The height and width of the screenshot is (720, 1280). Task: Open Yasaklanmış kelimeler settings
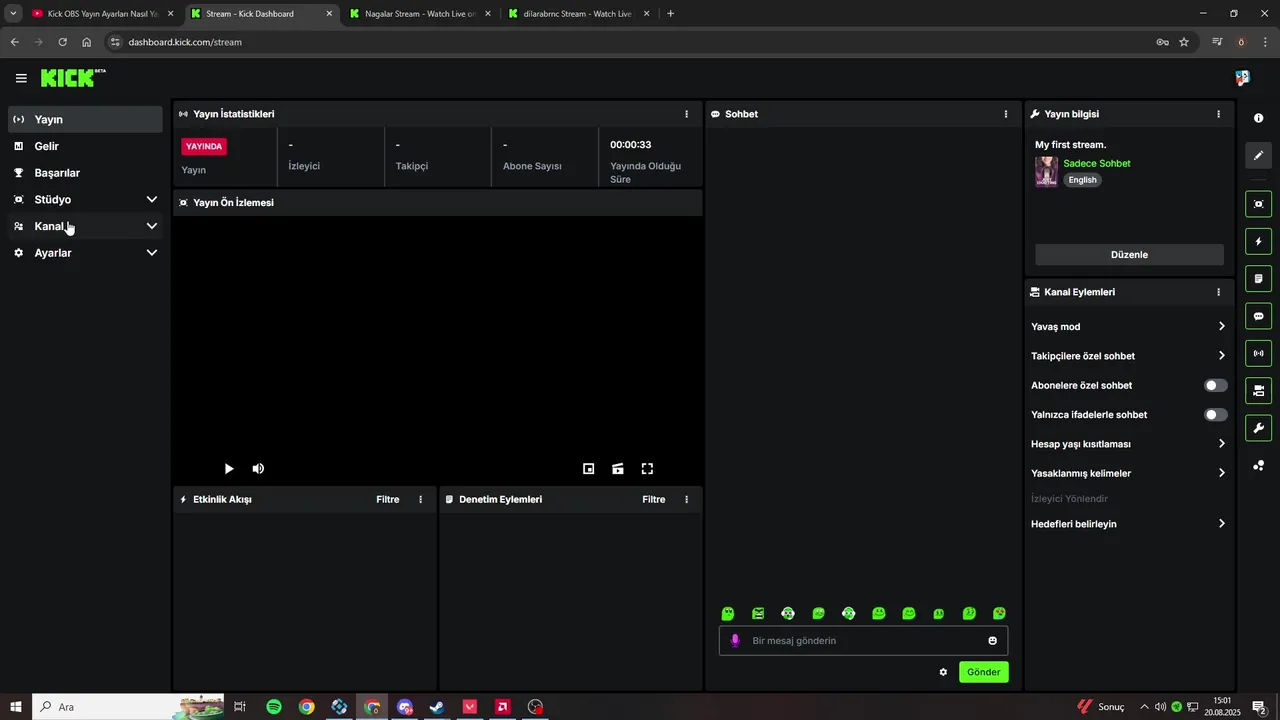coord(1128,473)
